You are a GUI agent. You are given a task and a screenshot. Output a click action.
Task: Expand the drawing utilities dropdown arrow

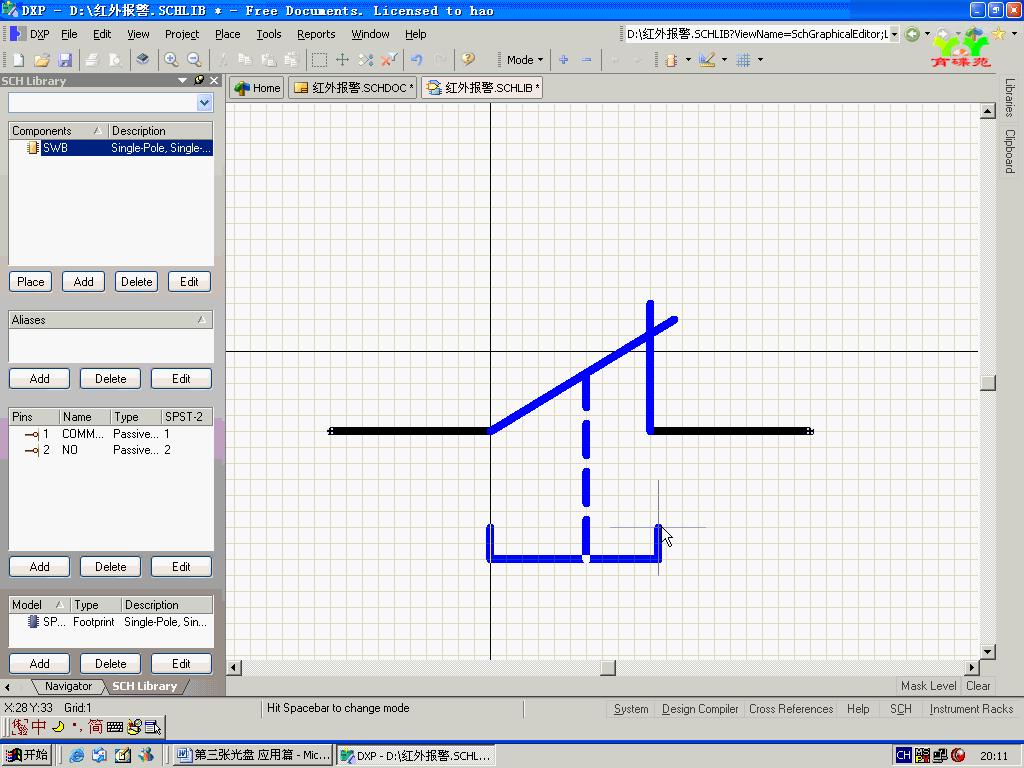pyautogui.click(x=724, y=60)
